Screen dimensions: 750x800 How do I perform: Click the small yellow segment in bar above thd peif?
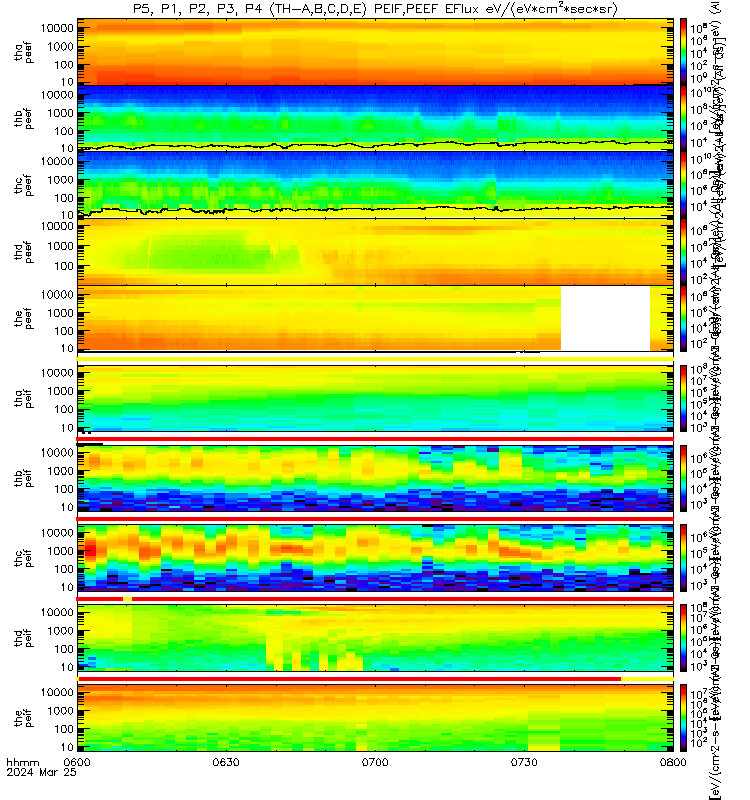(x=128, y=598)
